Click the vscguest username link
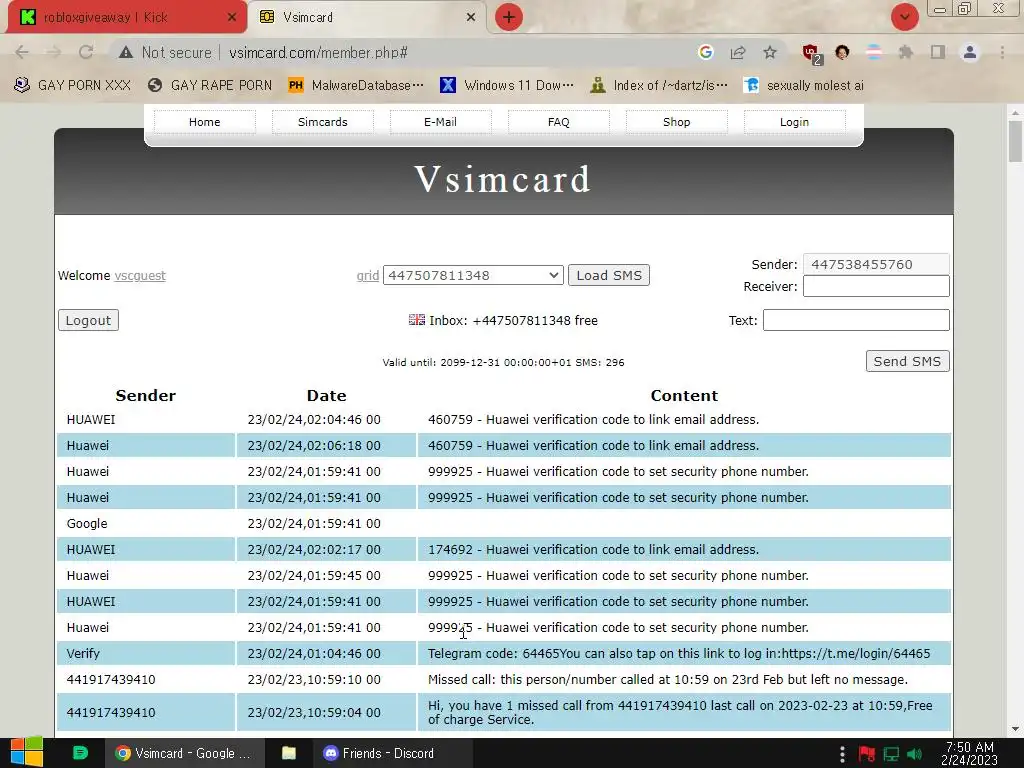This screenshot has height=768, width=1024. tap(140, 276)
